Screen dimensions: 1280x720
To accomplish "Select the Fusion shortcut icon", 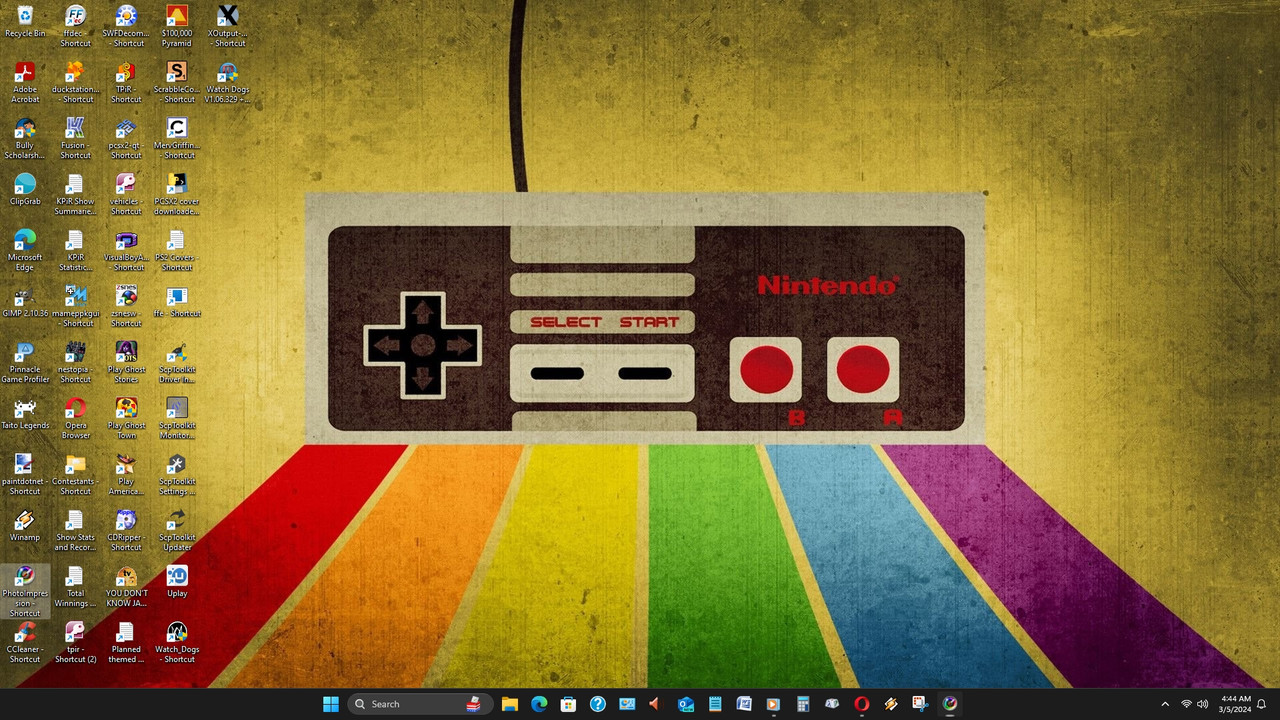I will click(75, 138).
